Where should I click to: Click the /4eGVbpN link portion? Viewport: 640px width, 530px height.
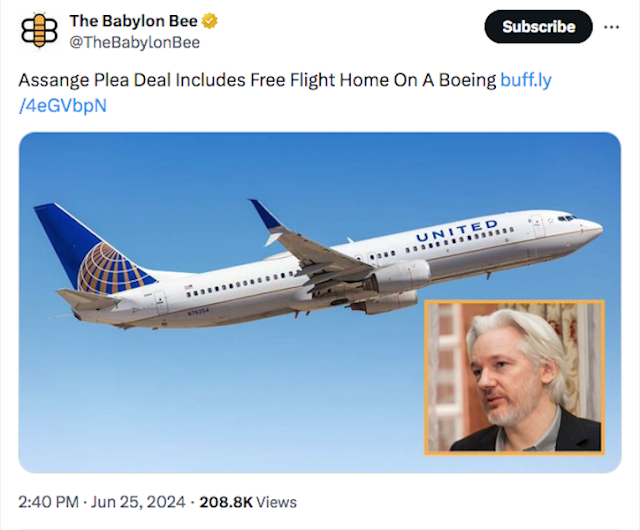pyautogui.click(x=63, y=106)
